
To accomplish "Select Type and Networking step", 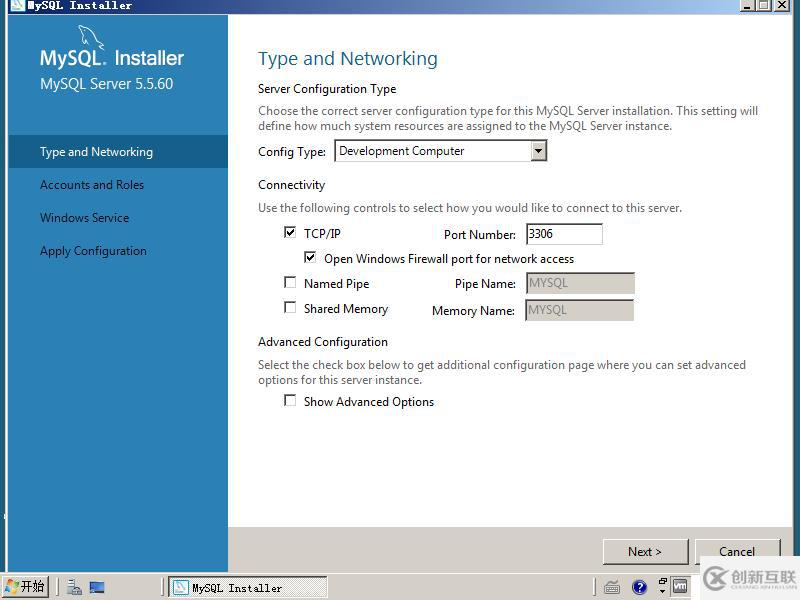I will [x=118, y=152].
